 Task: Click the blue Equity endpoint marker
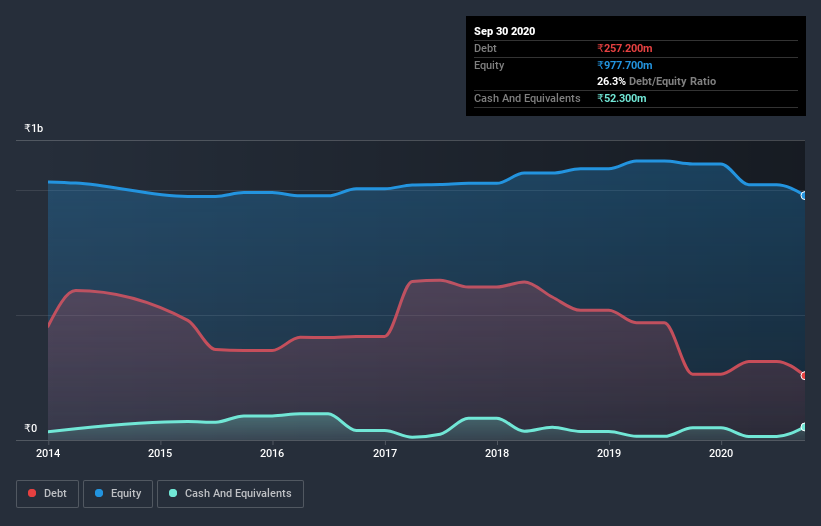(804, 196)
